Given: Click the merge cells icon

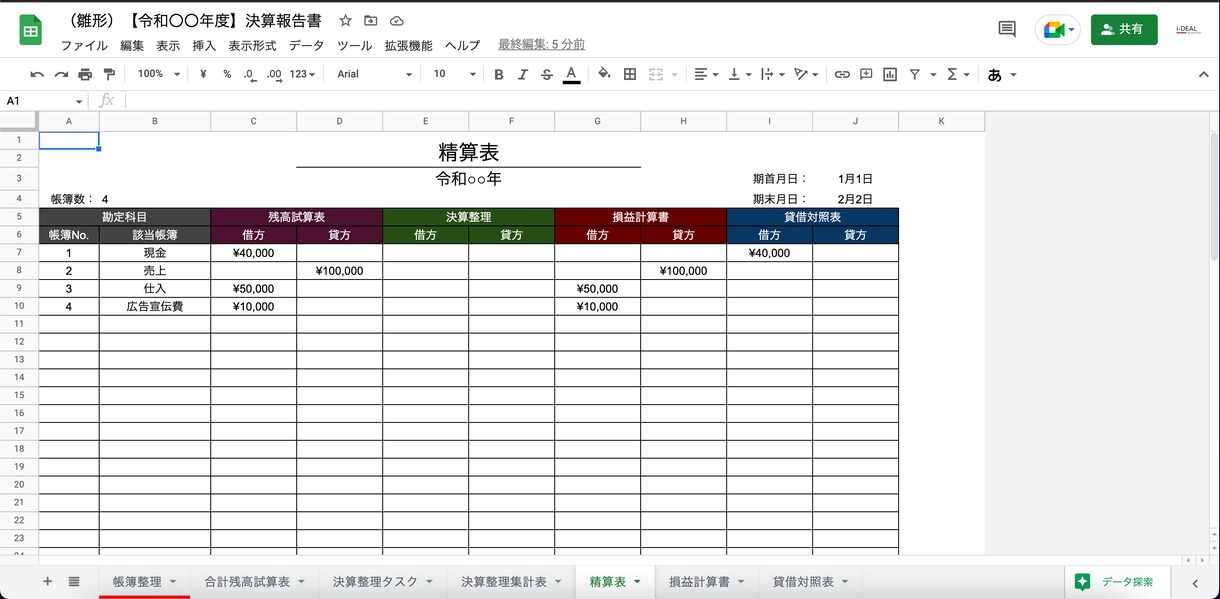Looking at the screenshot, I should point(656,74).
